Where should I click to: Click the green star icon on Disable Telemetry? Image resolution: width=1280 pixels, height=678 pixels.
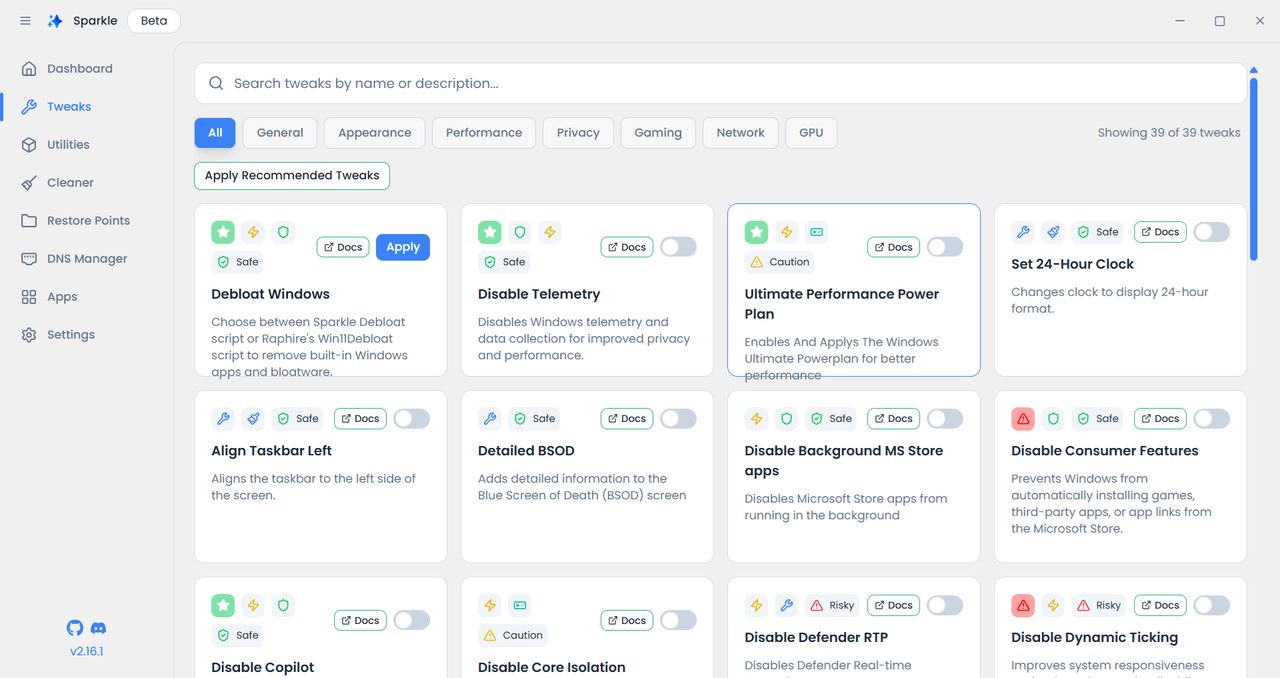coord(490,232)
